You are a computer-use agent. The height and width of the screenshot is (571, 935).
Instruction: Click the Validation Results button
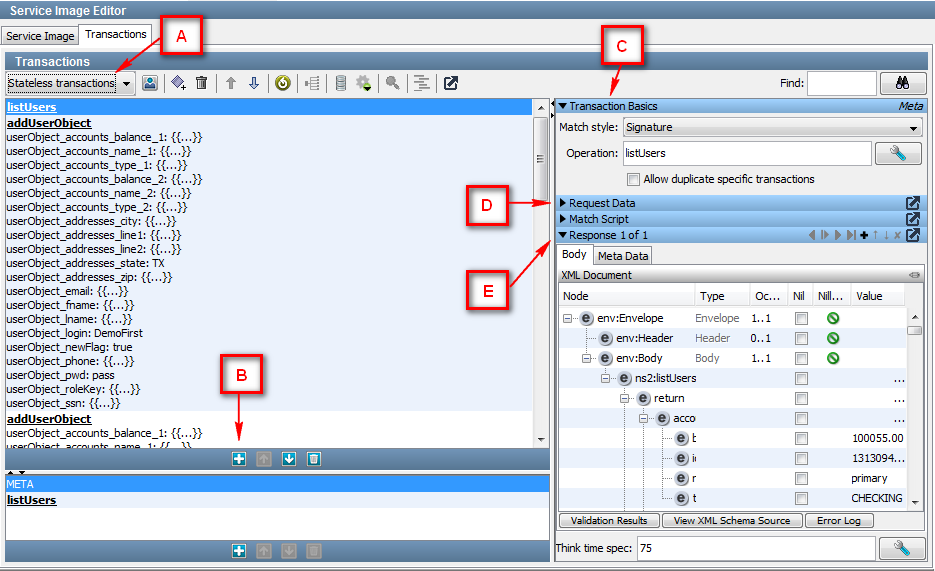609,520
